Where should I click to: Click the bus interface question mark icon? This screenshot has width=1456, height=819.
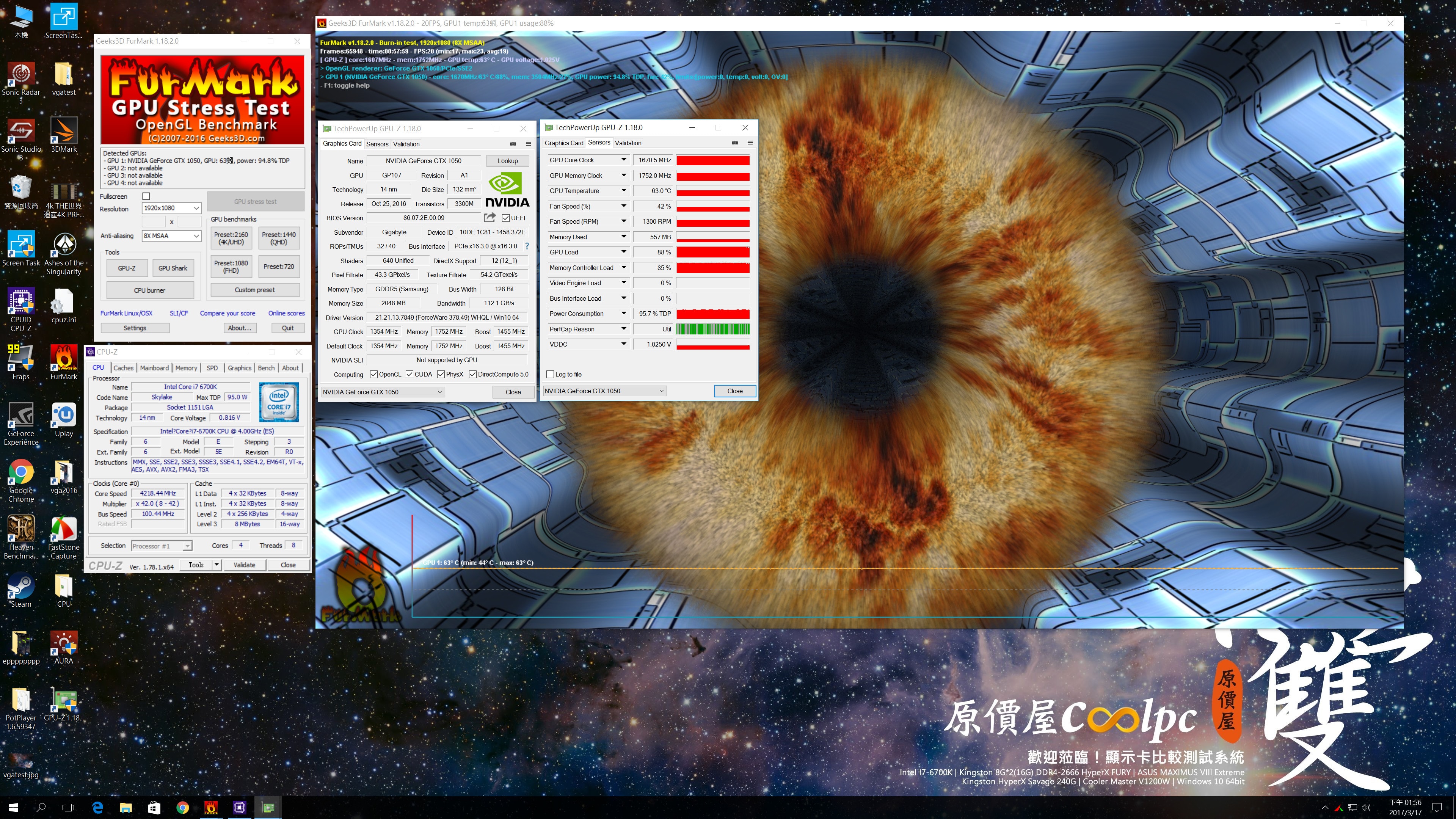(x=527, y=246)
